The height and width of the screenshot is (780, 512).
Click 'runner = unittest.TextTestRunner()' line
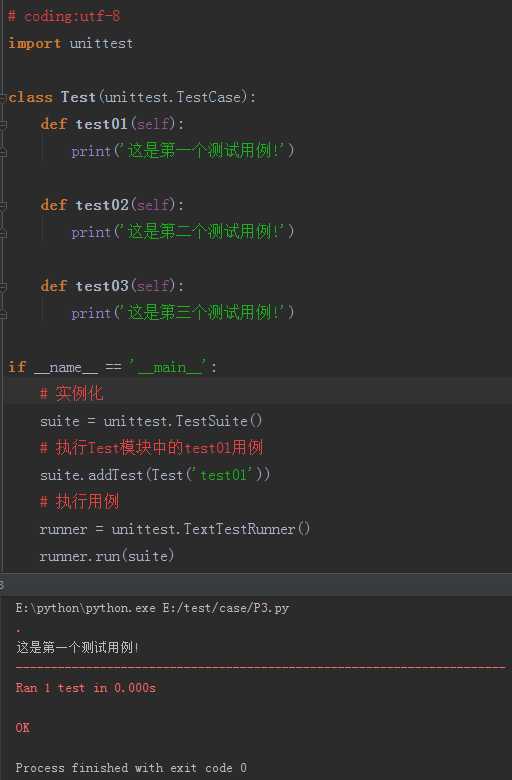point(175,529)
